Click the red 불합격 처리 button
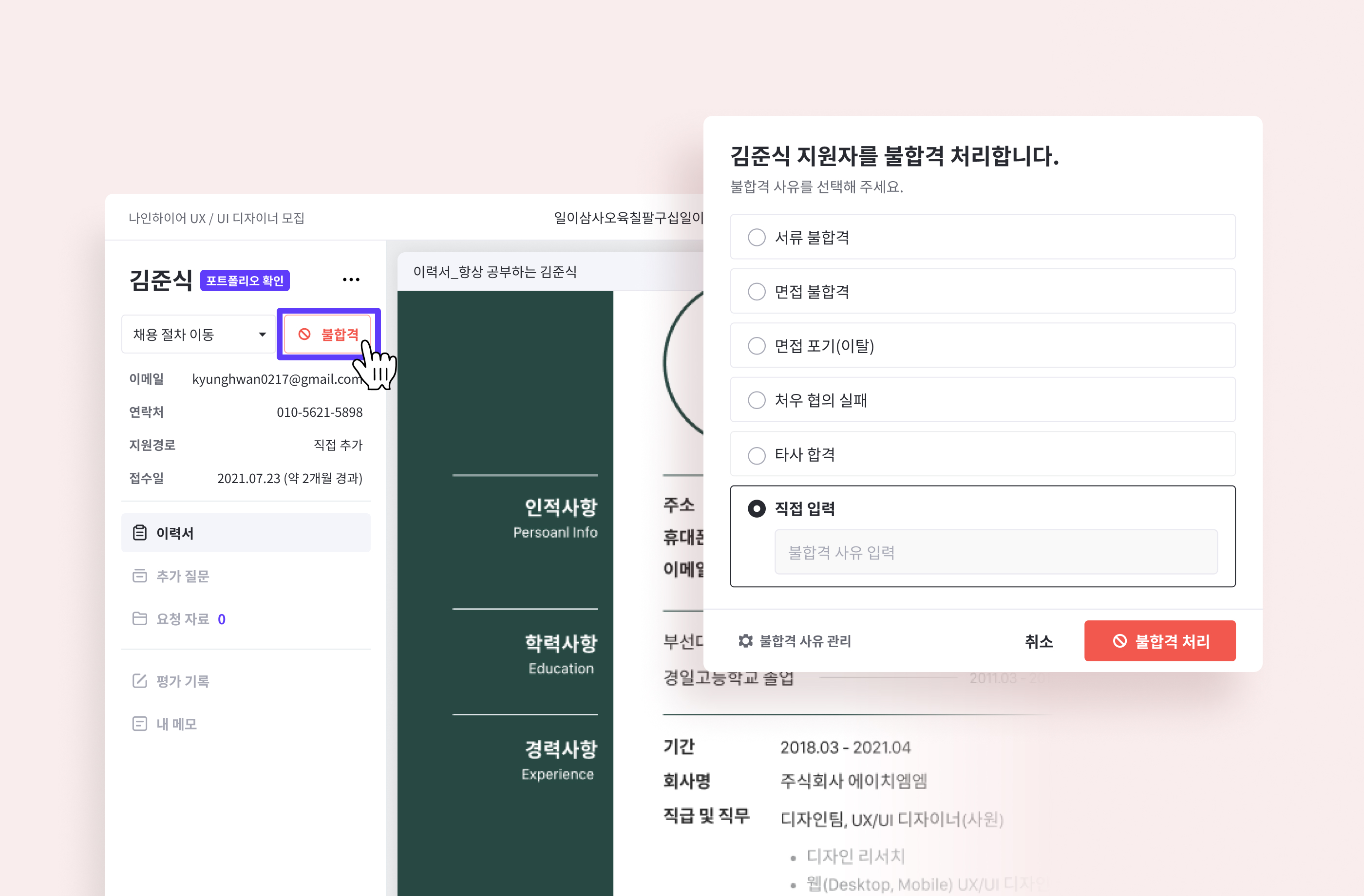This screenshot has height=896, width=1364. click(x=1159, y=641)
